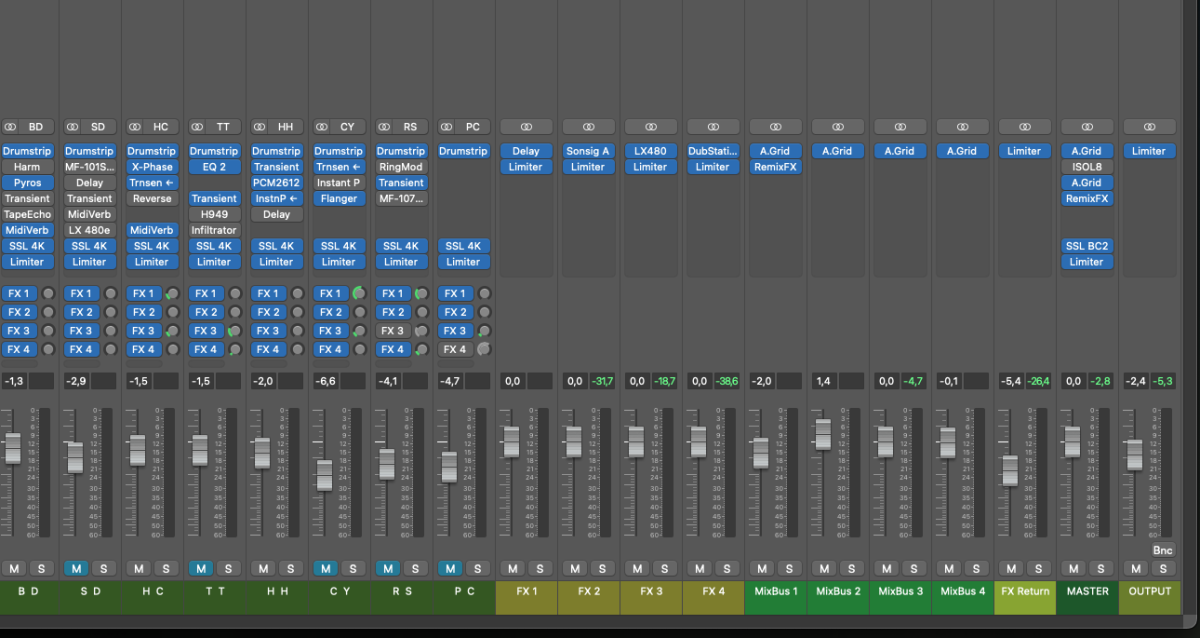The image size is (1200, 638).
Task: Click the stereo format icon on FX 2 strip
Action: click(588, 127)
